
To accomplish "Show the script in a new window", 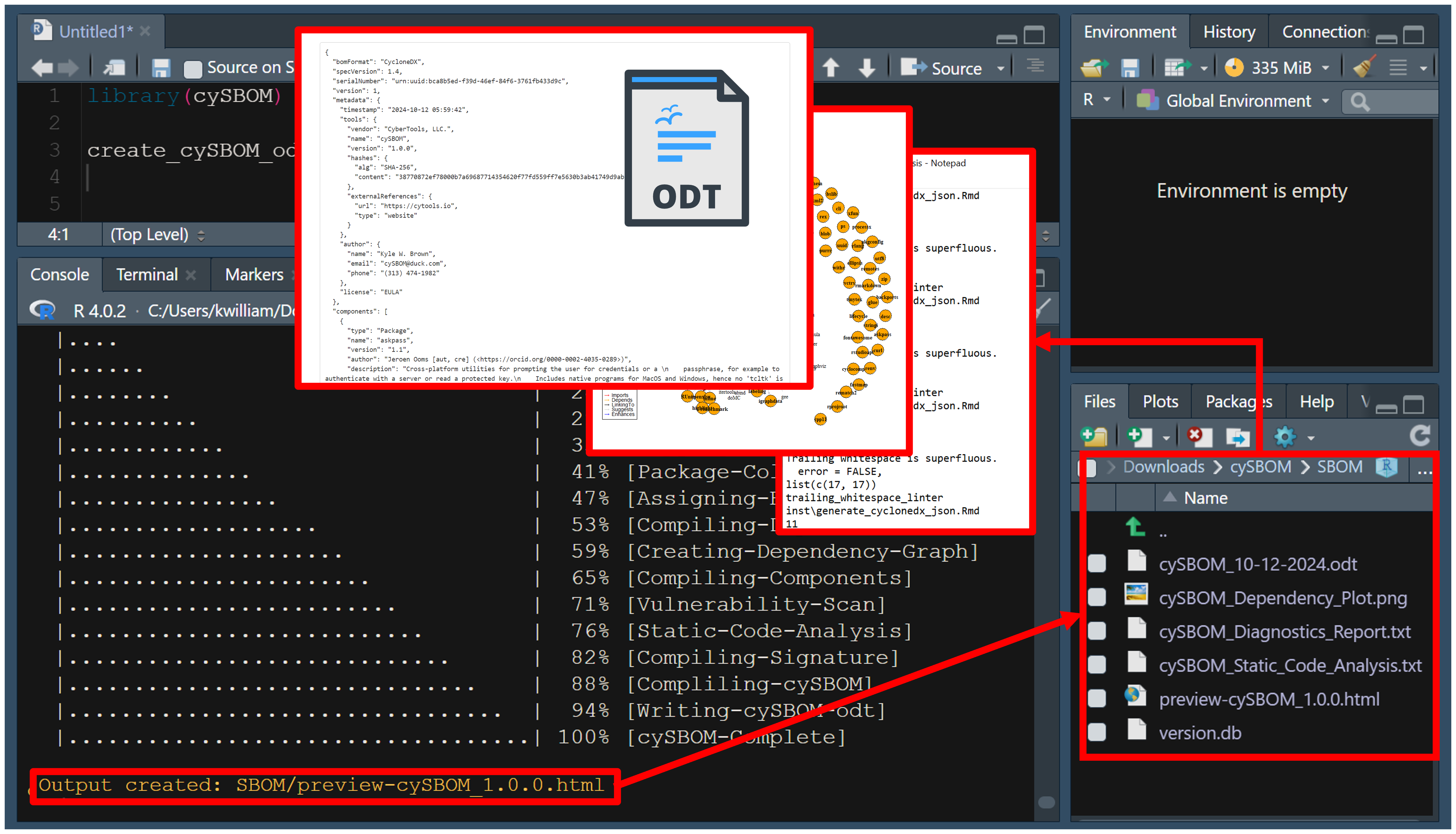I will tap(115, 68).
